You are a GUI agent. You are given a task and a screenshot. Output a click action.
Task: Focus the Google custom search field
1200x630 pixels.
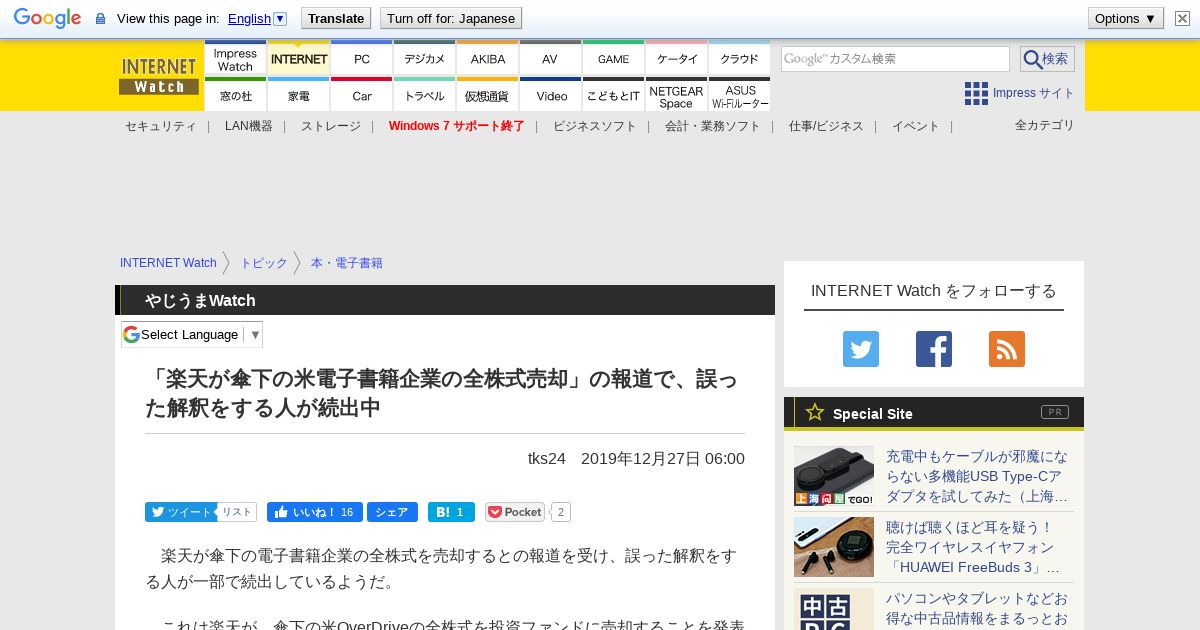click(x=895, y=59)
